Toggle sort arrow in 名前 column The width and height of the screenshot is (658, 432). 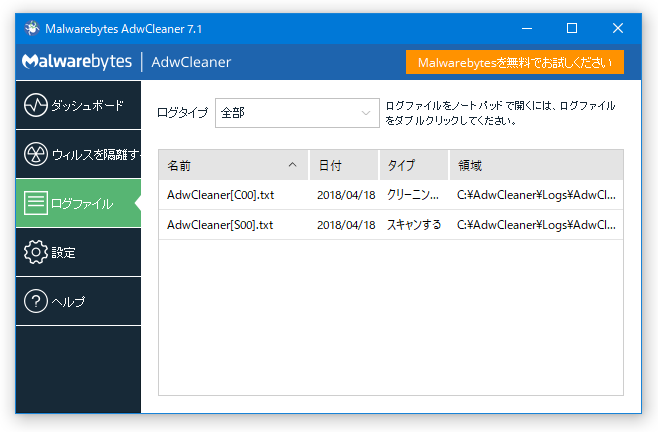[x=292, y=165]
